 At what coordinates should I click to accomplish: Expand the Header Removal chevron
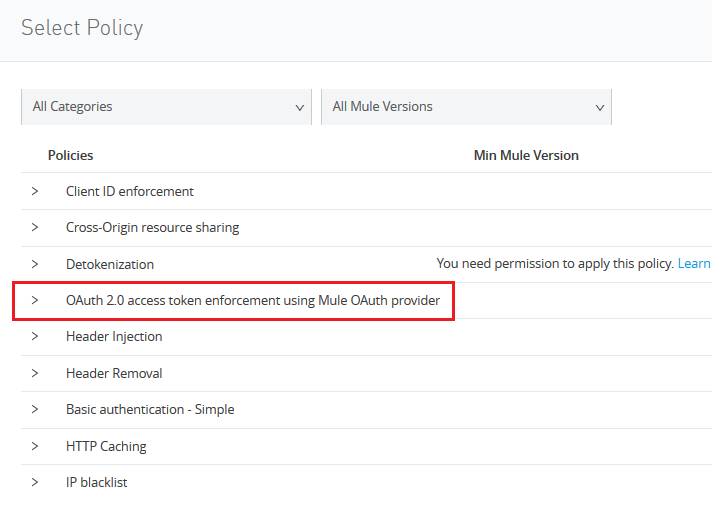pyautogui.click(x=35, y=373)
